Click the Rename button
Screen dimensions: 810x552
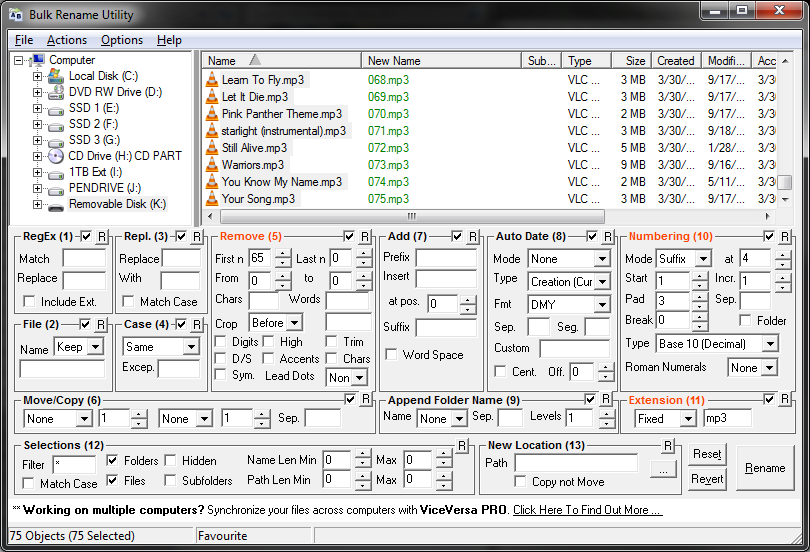[x=765, y=468]
